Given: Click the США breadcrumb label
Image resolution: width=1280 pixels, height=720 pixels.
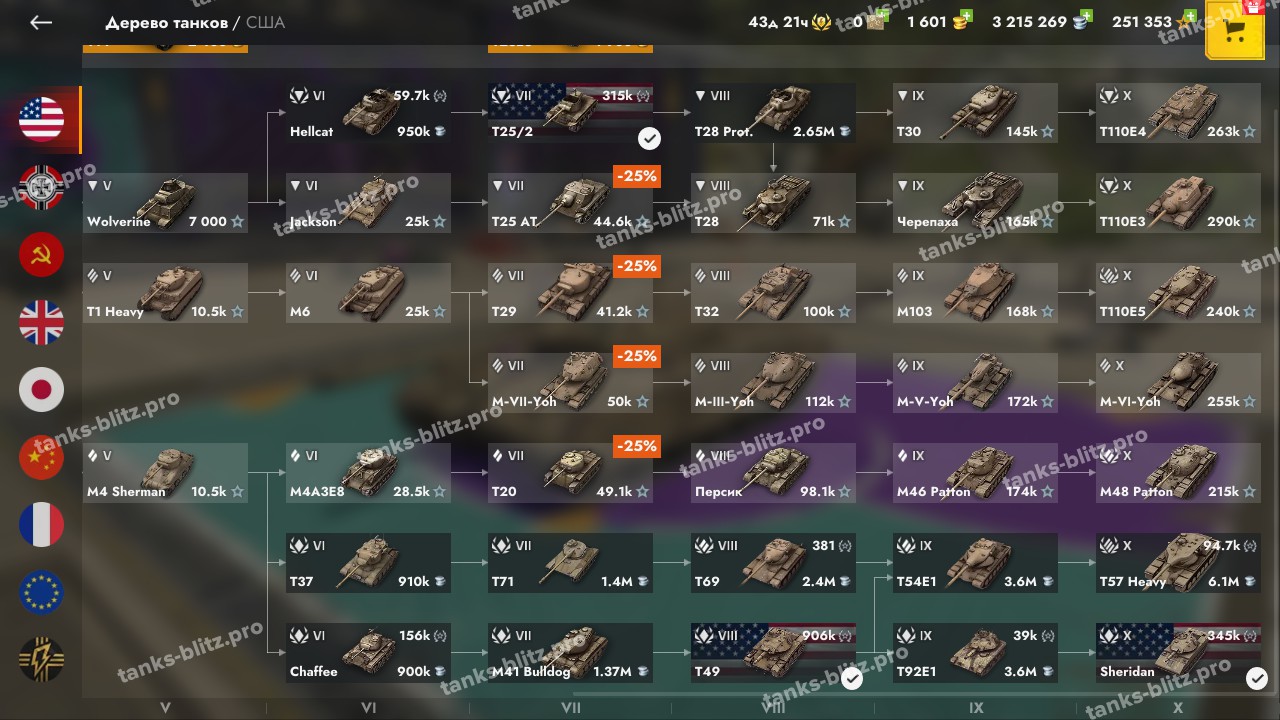Looking at the screenshot, I should point(265,22).
